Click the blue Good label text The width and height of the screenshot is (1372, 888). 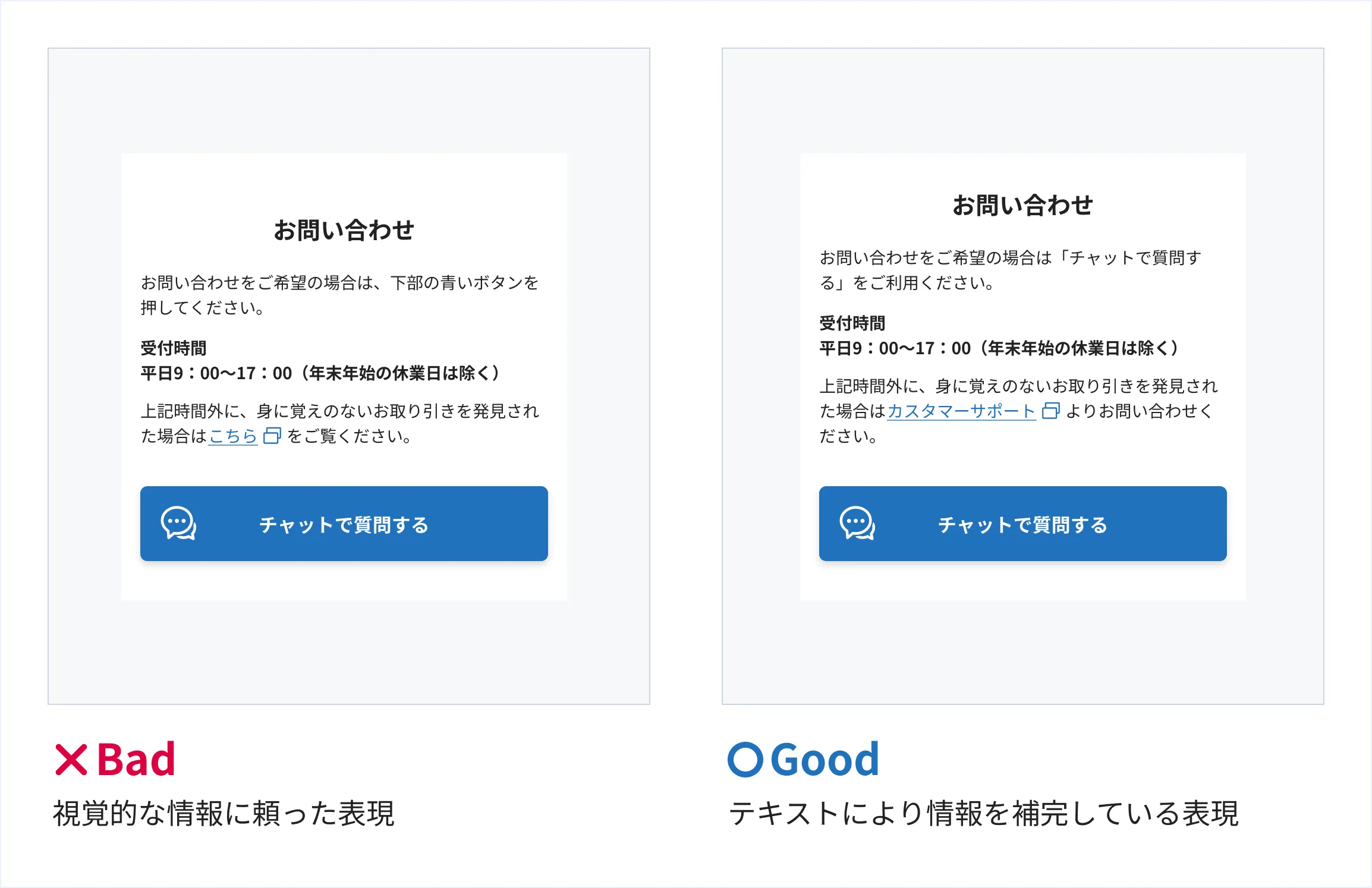pos(825,760)
